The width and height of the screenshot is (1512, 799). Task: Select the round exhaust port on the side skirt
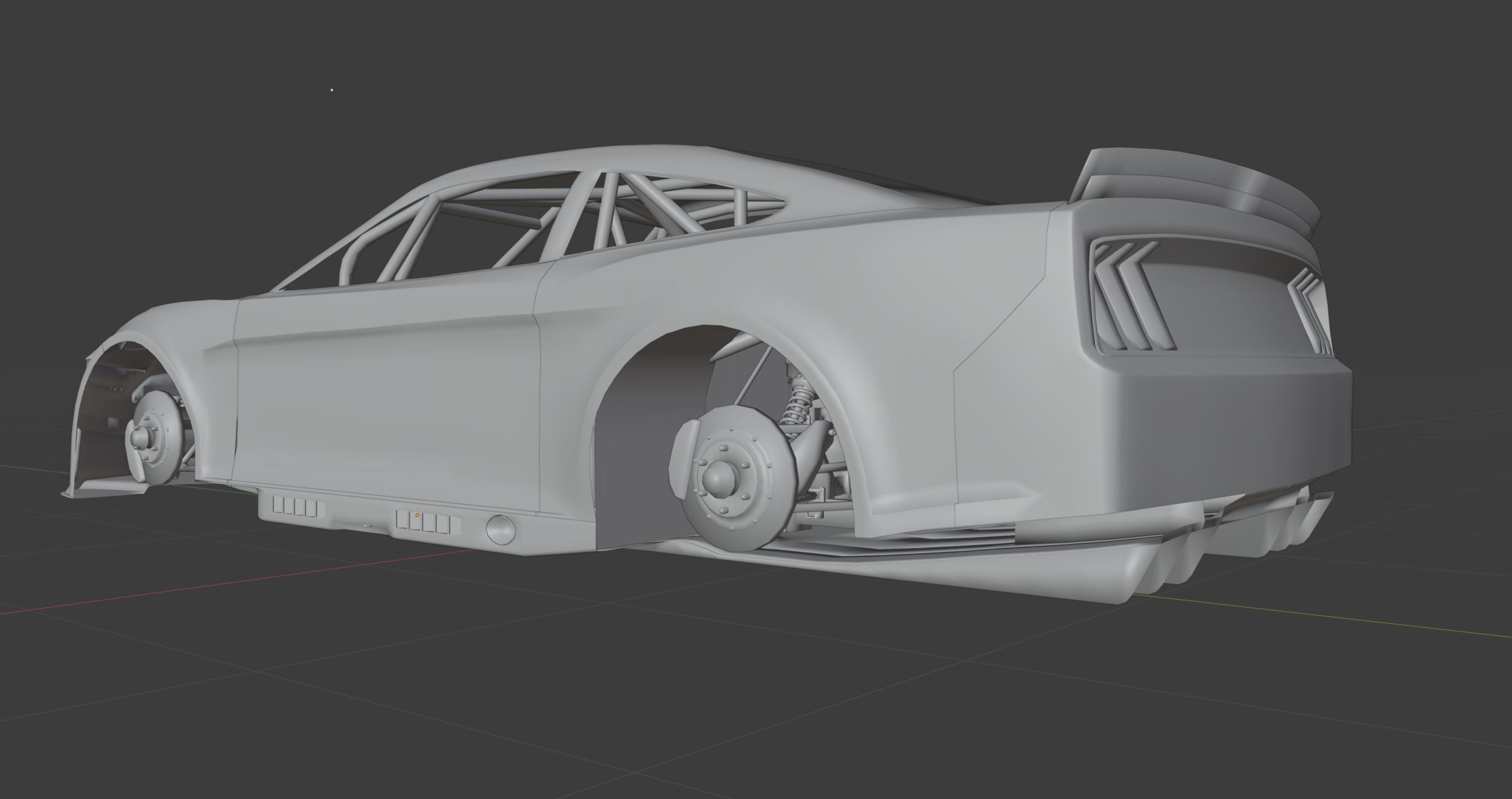point(501,530)
